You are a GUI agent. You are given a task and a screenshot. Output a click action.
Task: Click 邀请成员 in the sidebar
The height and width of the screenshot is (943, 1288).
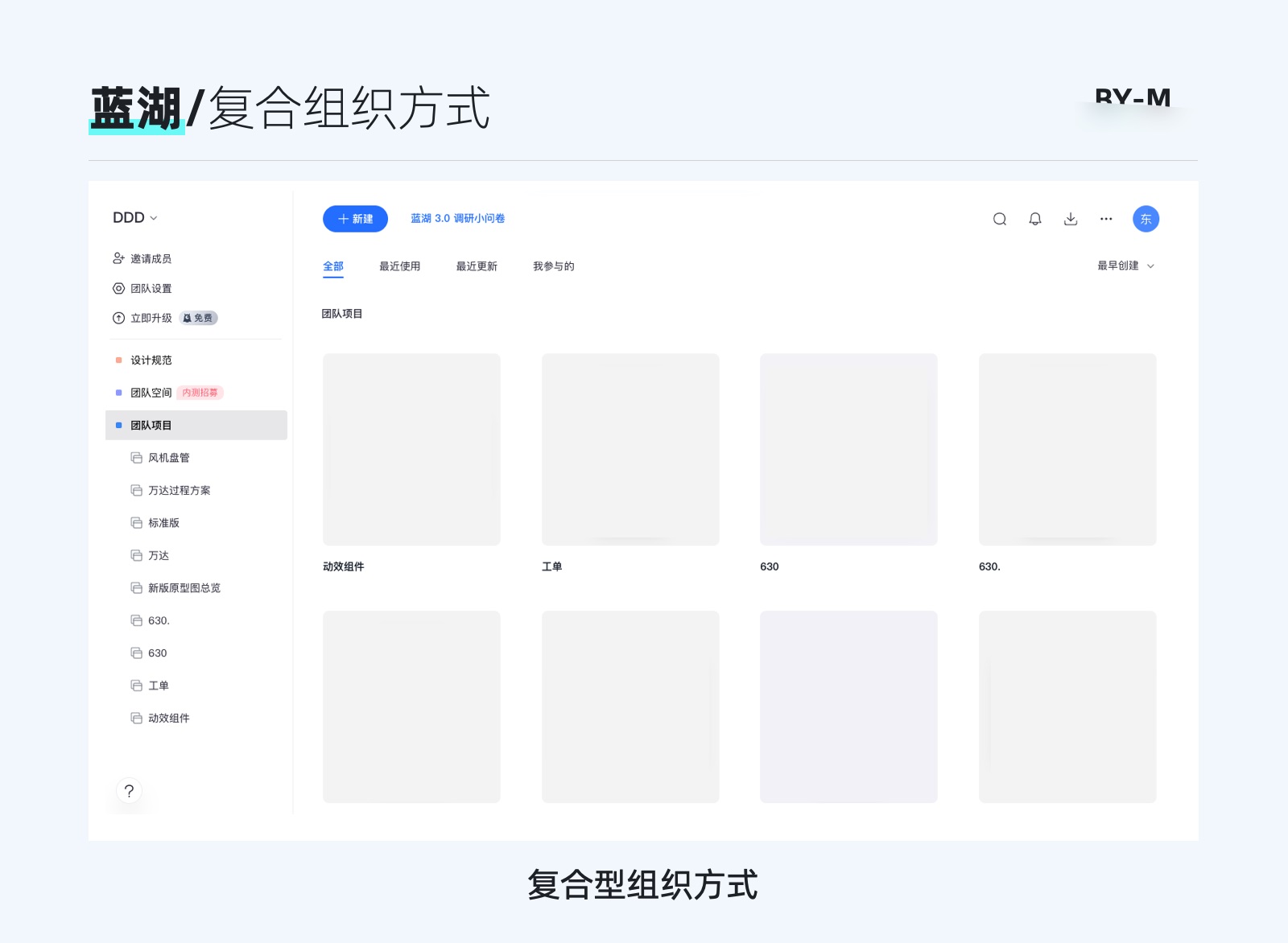tap(151, 258)
